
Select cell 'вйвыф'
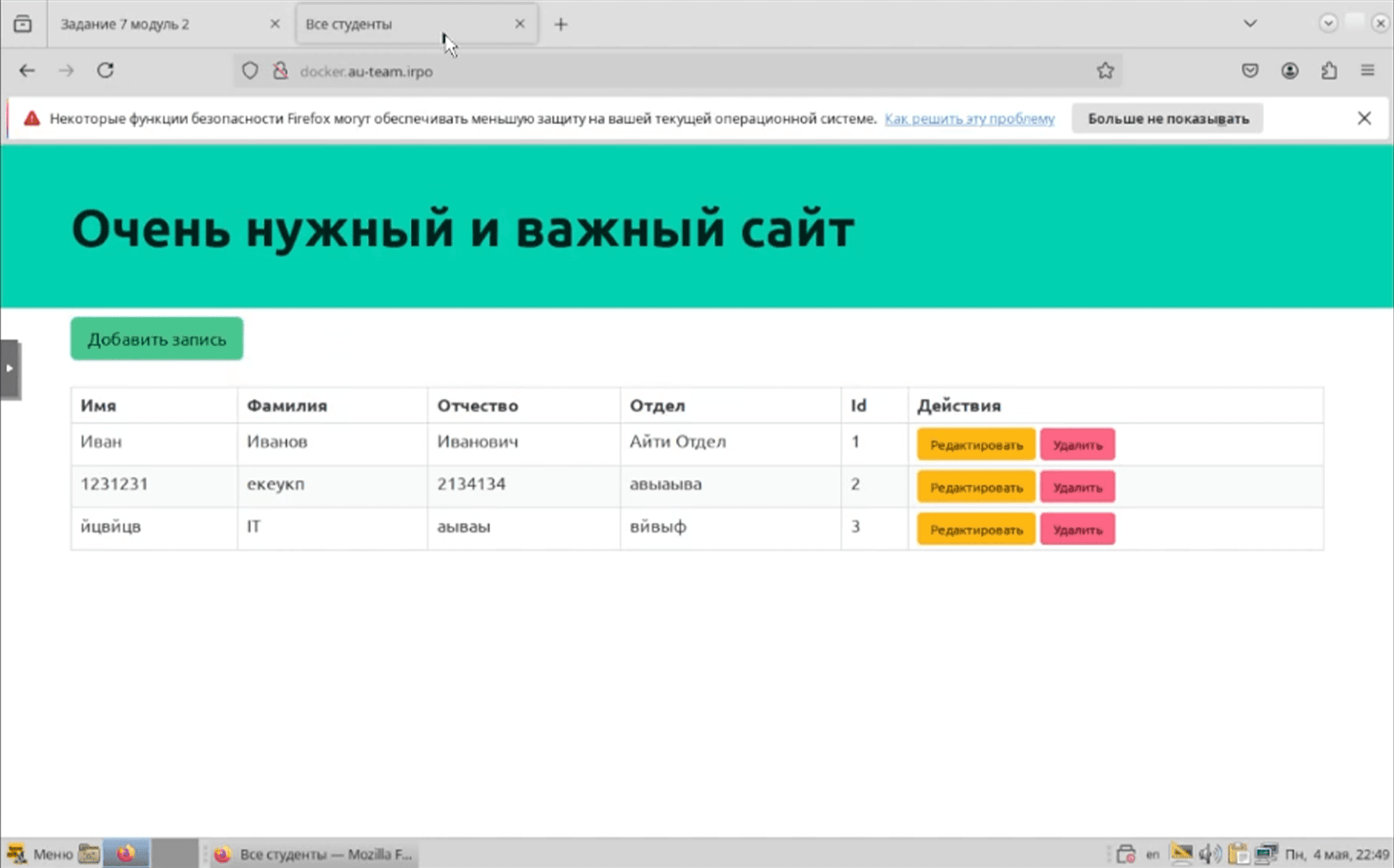pyautogui.click(x=730, y=527)
